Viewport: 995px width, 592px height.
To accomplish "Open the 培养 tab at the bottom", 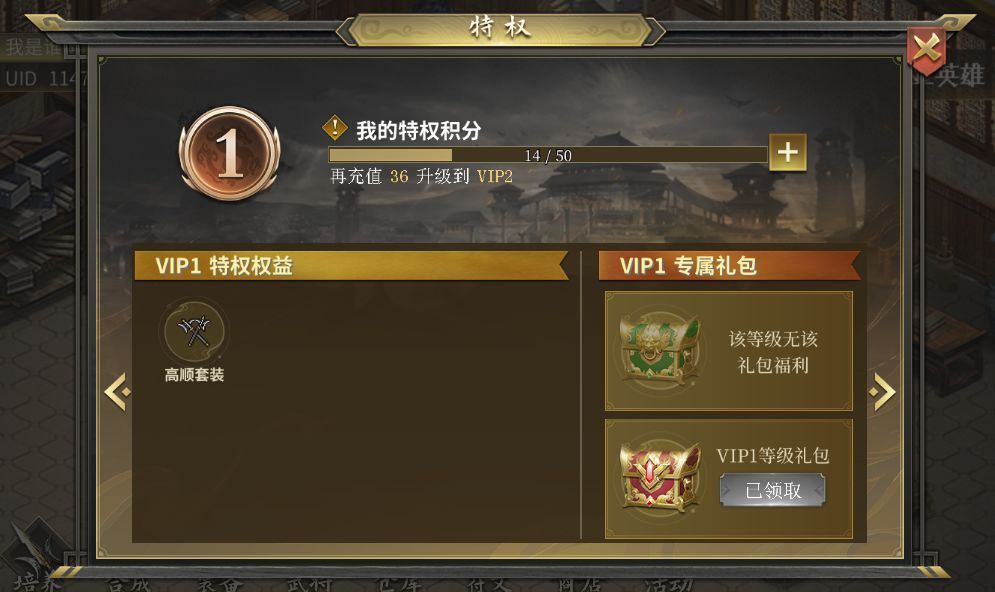I will pos(37,582).
